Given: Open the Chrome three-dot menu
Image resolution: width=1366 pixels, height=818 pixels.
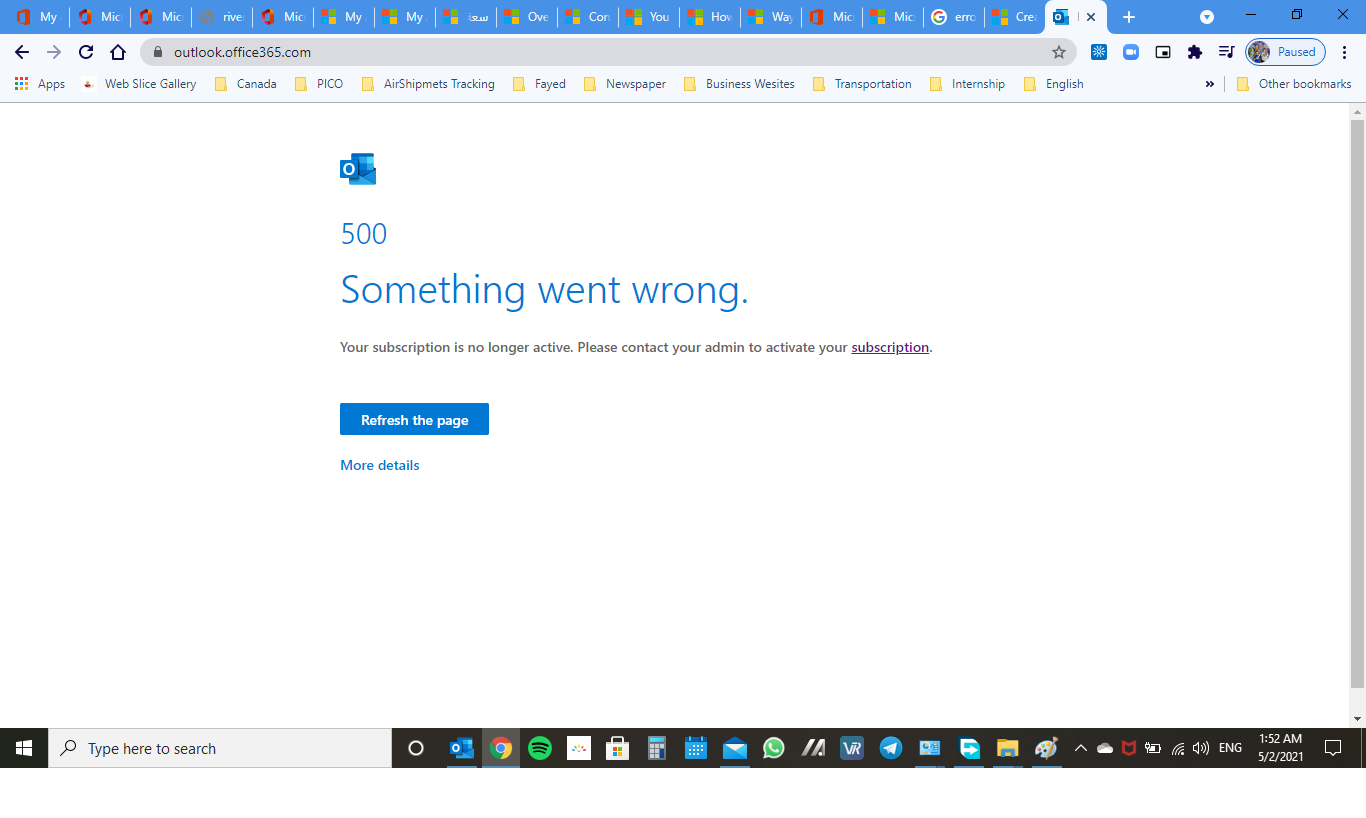Looking at the screenshot, I should pos(1345,52).
